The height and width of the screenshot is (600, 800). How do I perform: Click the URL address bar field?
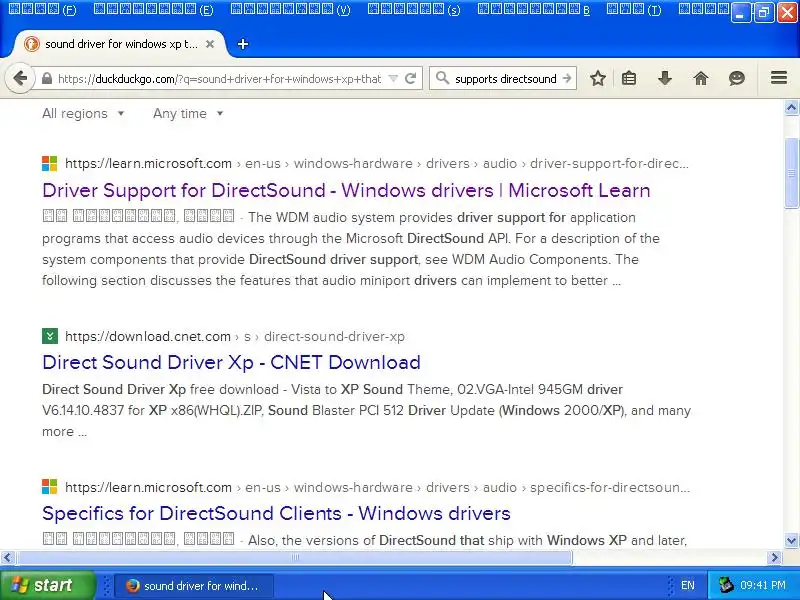219,79
